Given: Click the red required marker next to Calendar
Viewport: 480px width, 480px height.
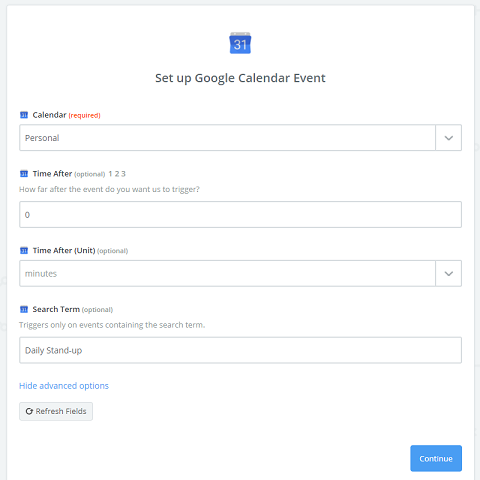Looking at the screenshot, I should [84, 116].
